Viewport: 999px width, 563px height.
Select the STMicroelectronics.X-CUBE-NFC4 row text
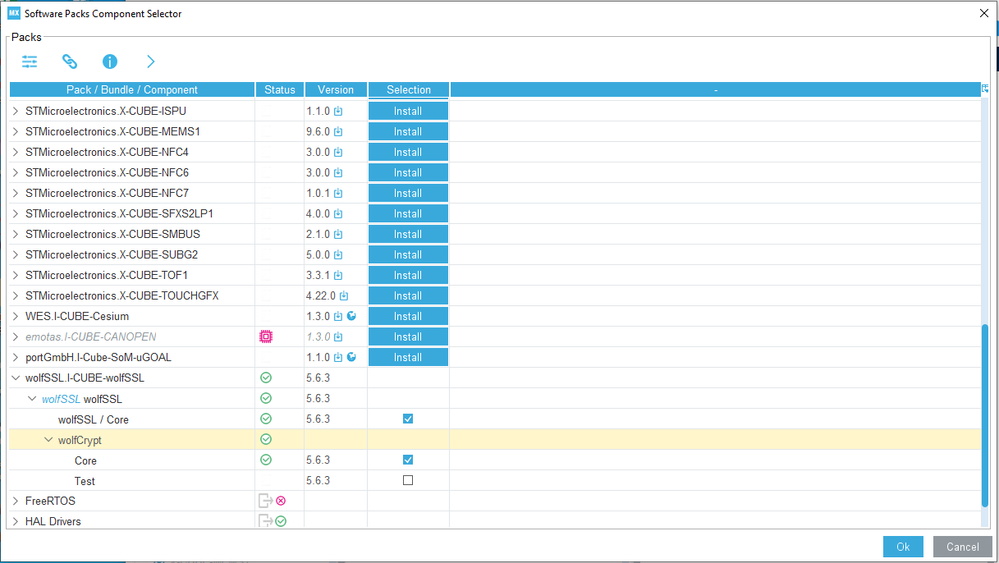tap(107, 152)
